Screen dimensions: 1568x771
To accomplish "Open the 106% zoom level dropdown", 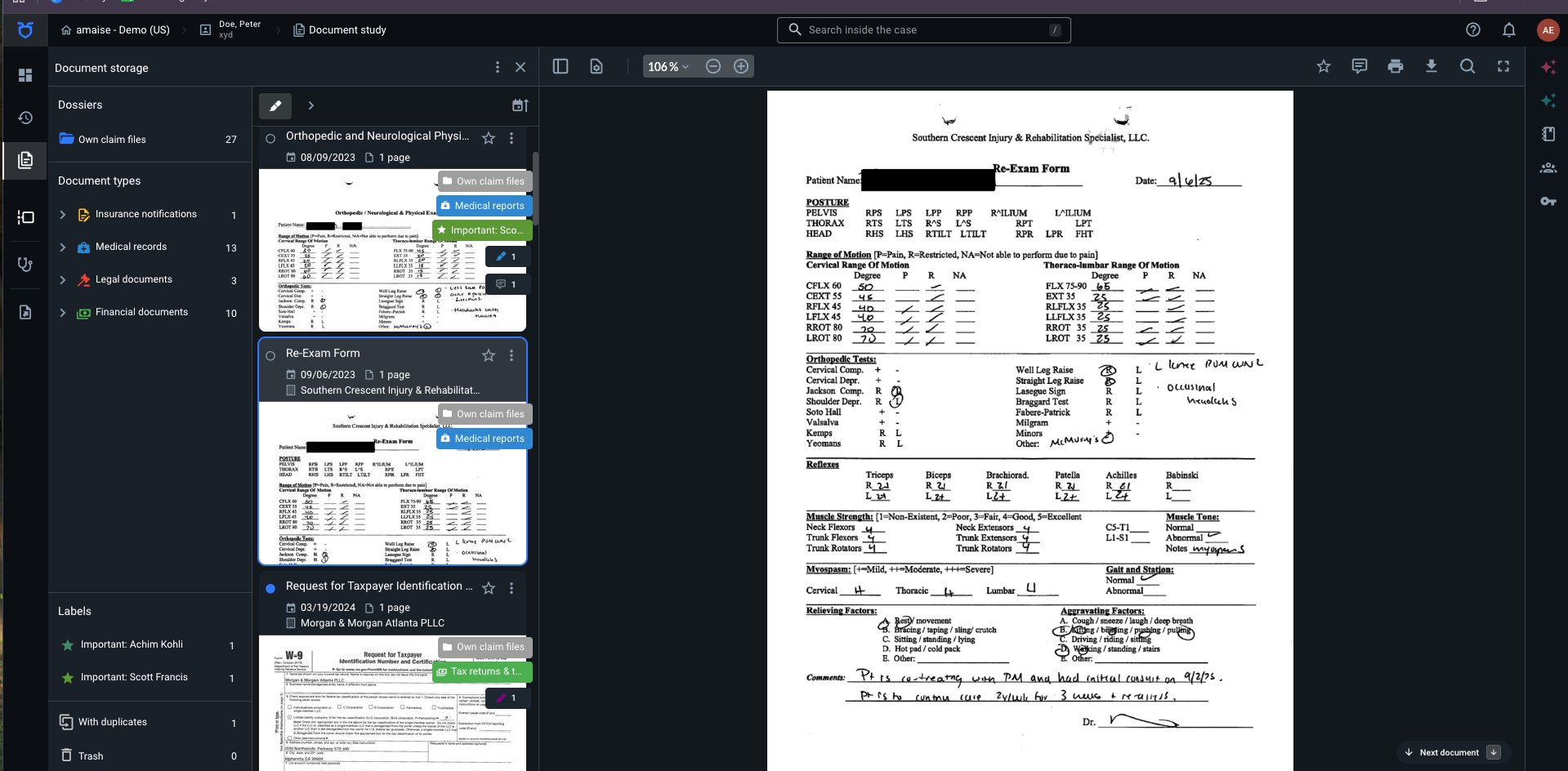I will 668,66.
